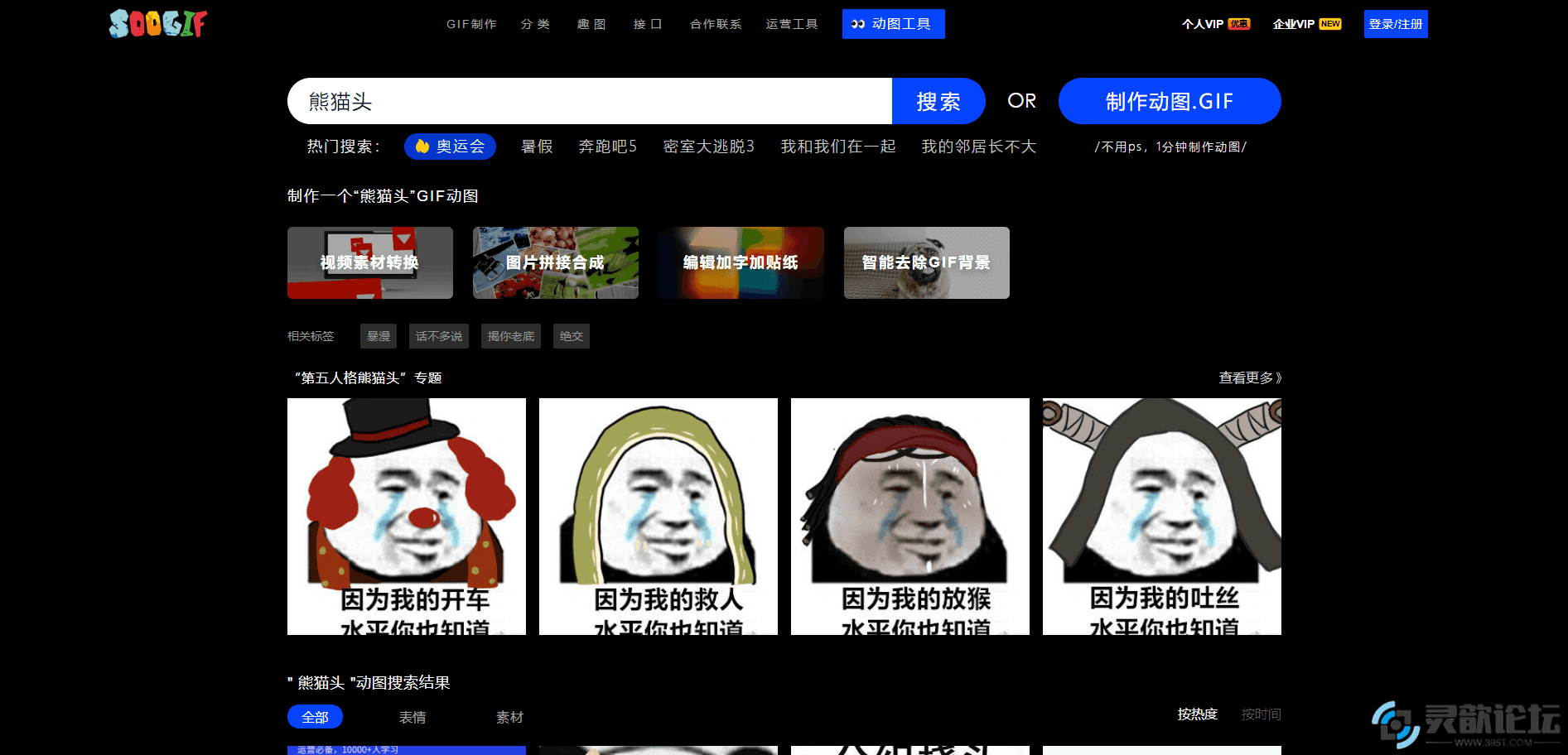Click the flame icon in 奥运会 tag

pos(422,147)
